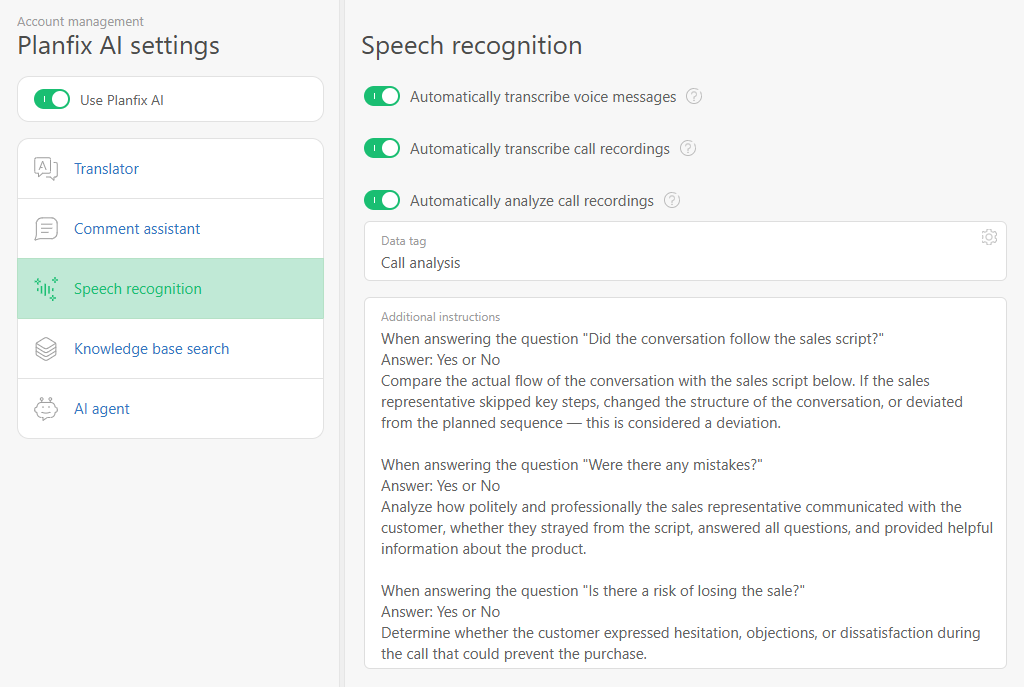Screen dimensions: 1024x687
Task: Disable automatic voice message transcription
Action: [x=382, y=96]
